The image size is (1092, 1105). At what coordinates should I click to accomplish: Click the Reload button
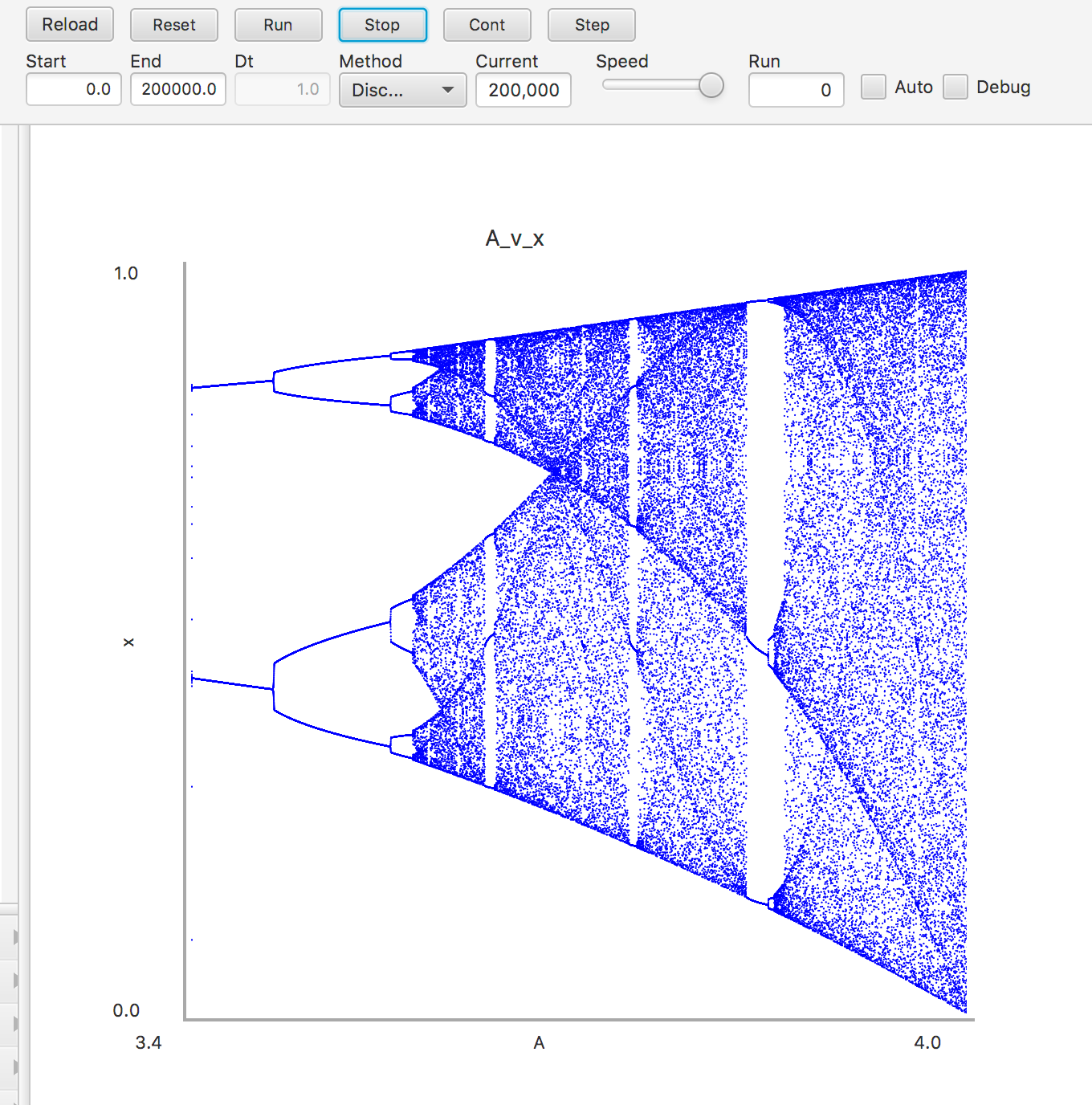(x=70, y=25)
